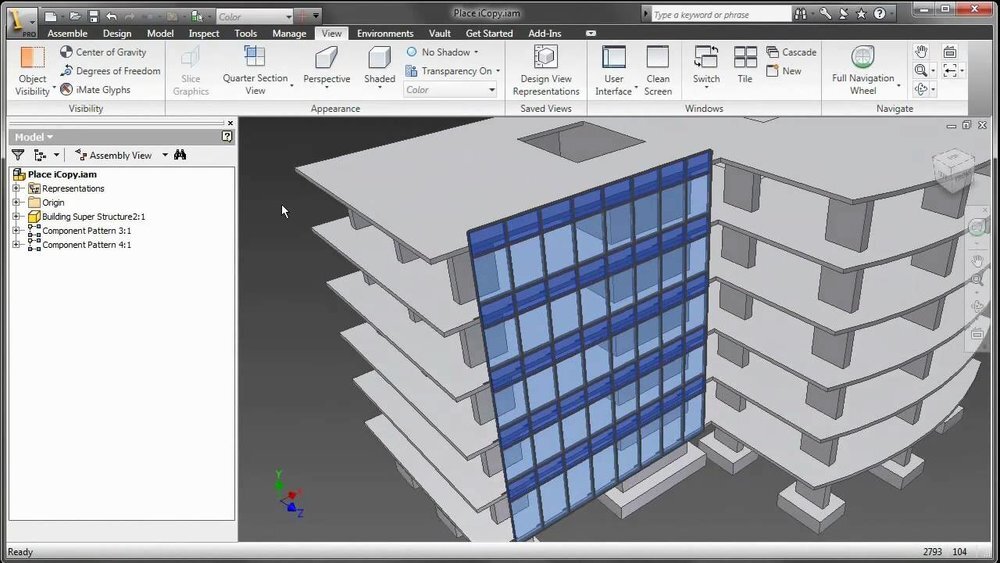Click the View Face icon in Navigate panel
The image size is (1000, 563).
tap(950, 52)
